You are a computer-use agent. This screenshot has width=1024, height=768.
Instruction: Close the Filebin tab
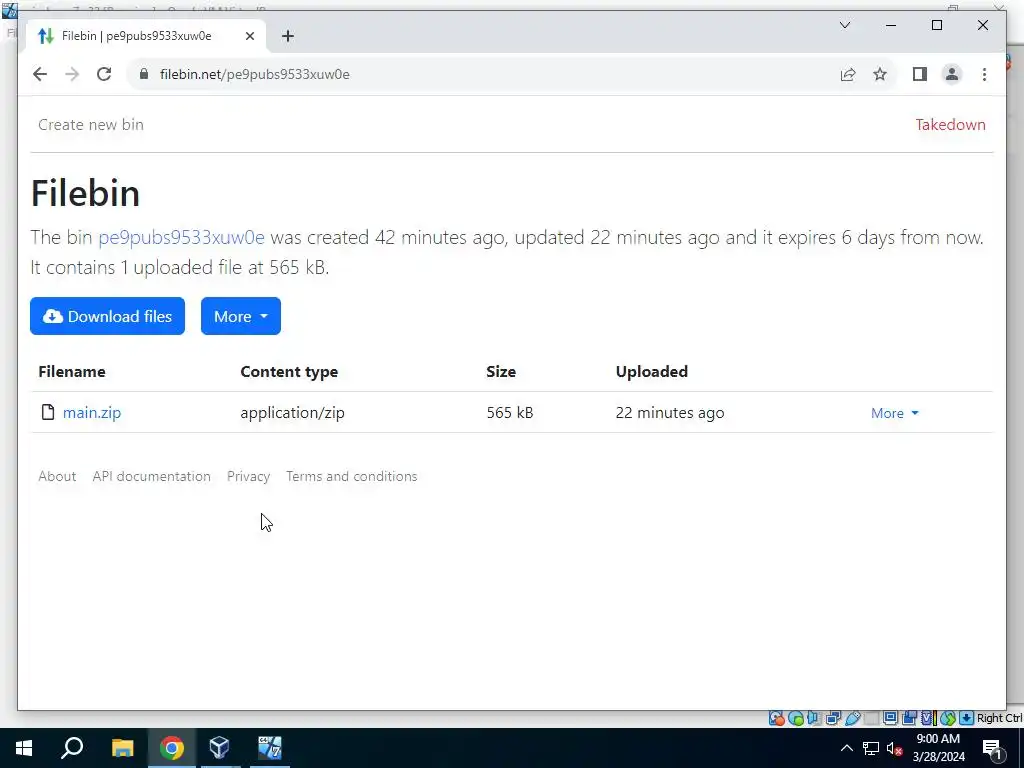249,36
